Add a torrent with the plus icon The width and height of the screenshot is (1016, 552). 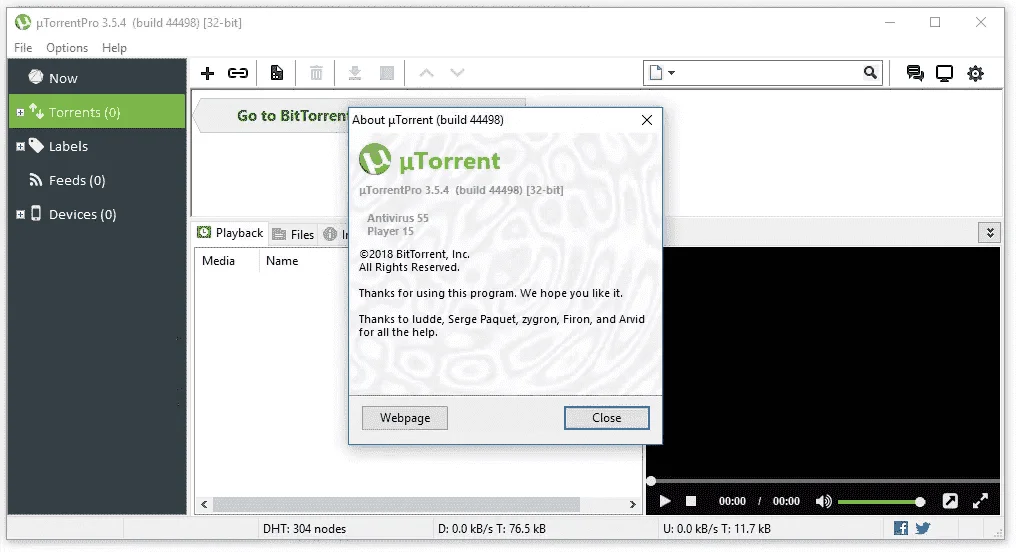[207, 73]
